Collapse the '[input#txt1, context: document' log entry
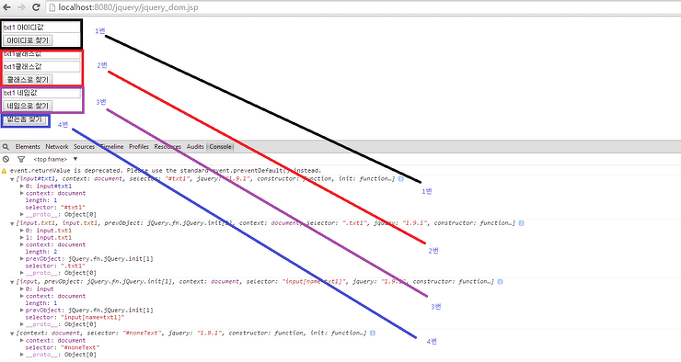 (x=12, y=179)
